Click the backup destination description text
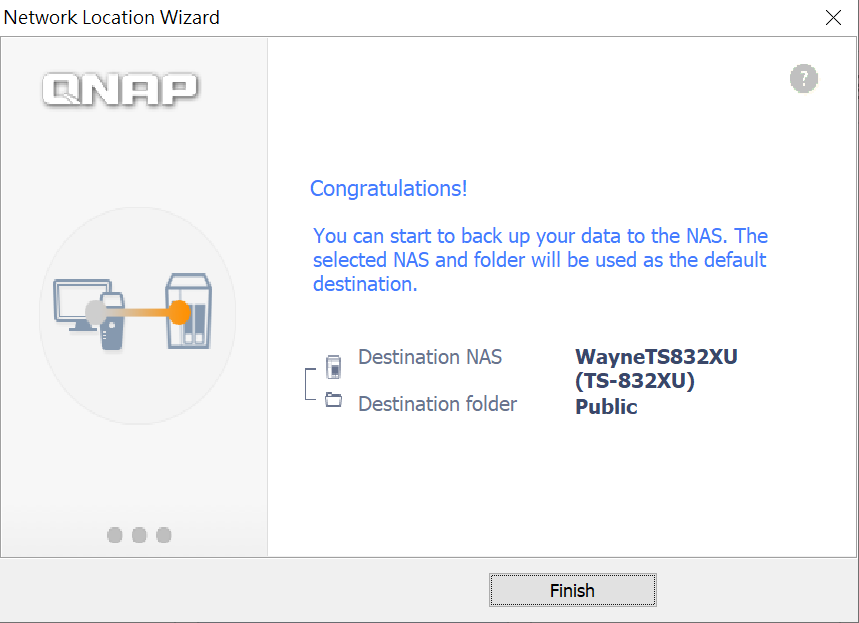Screen dimensions: 859x623 pyautogui.click(x=540, y=260)
